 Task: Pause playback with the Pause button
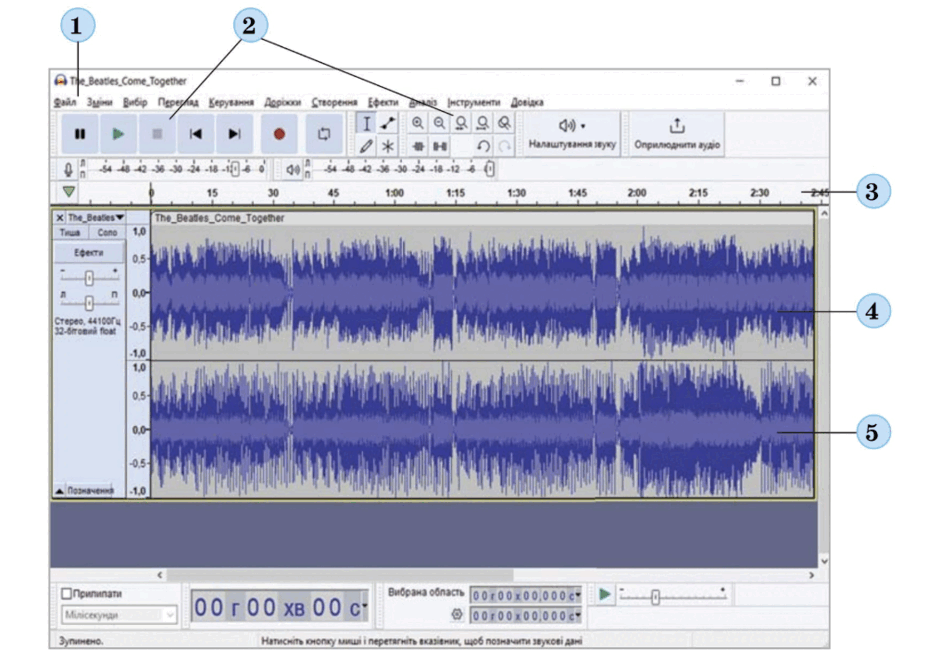click(80, 134)
